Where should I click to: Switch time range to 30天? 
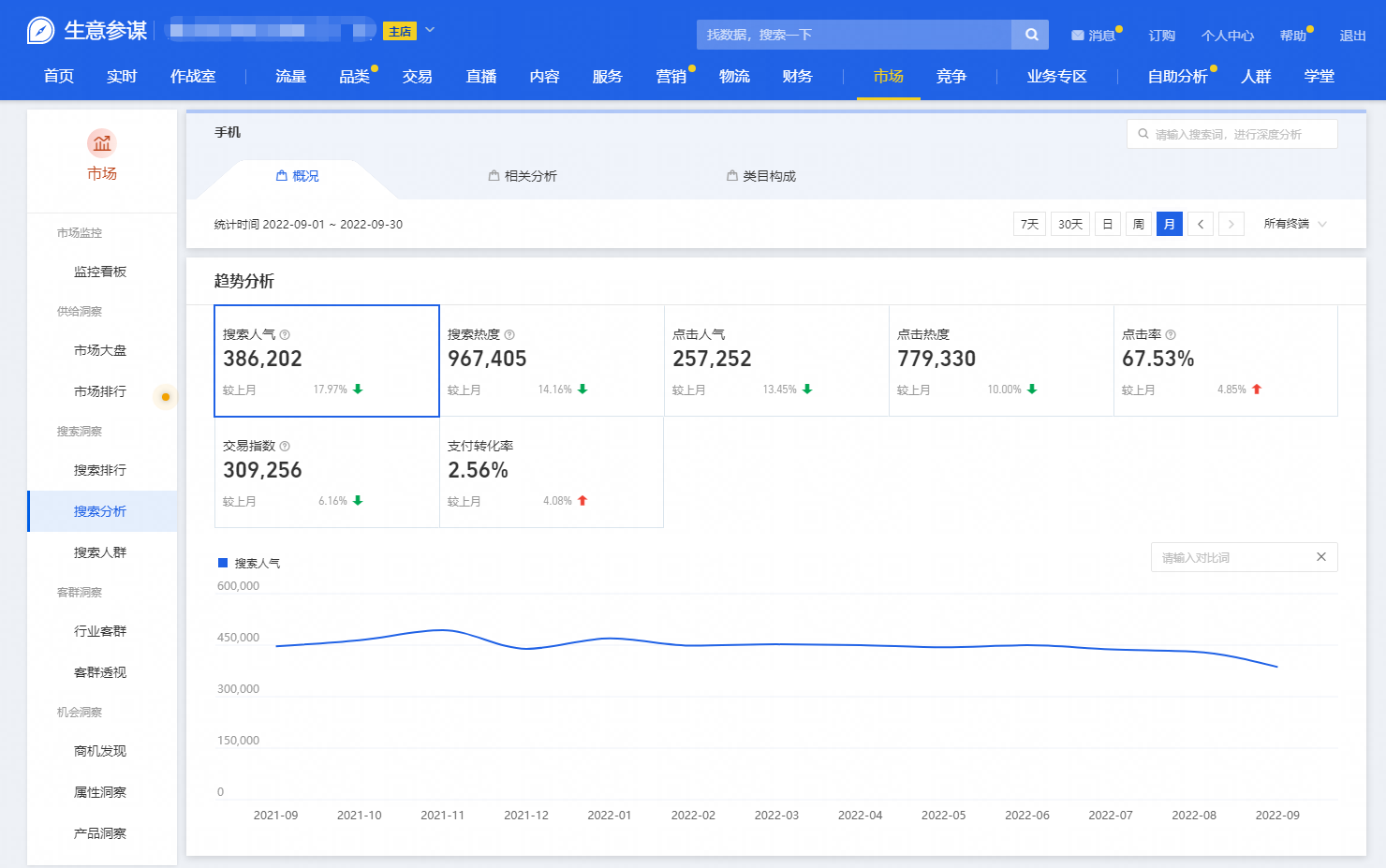(1070, 224)
